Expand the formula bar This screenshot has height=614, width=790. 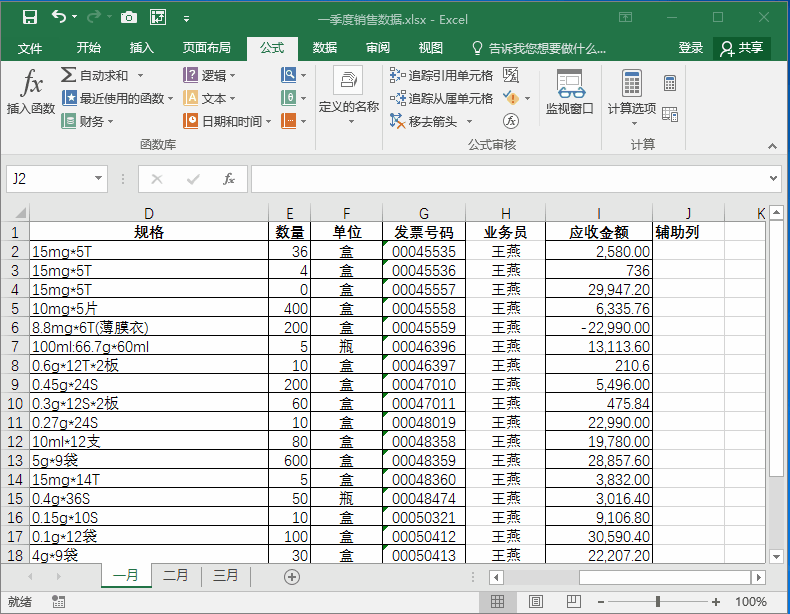[773, 178]
